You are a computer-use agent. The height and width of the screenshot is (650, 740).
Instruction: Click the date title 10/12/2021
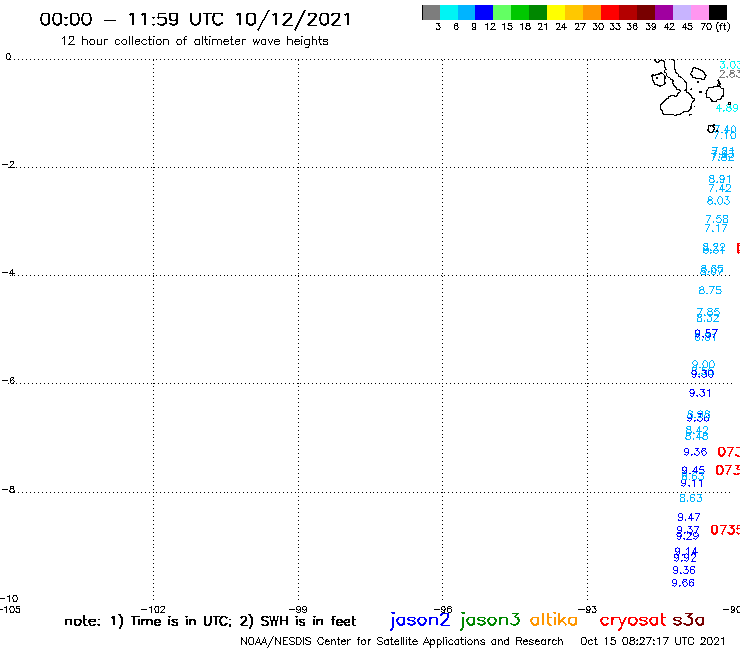point(293,20)
